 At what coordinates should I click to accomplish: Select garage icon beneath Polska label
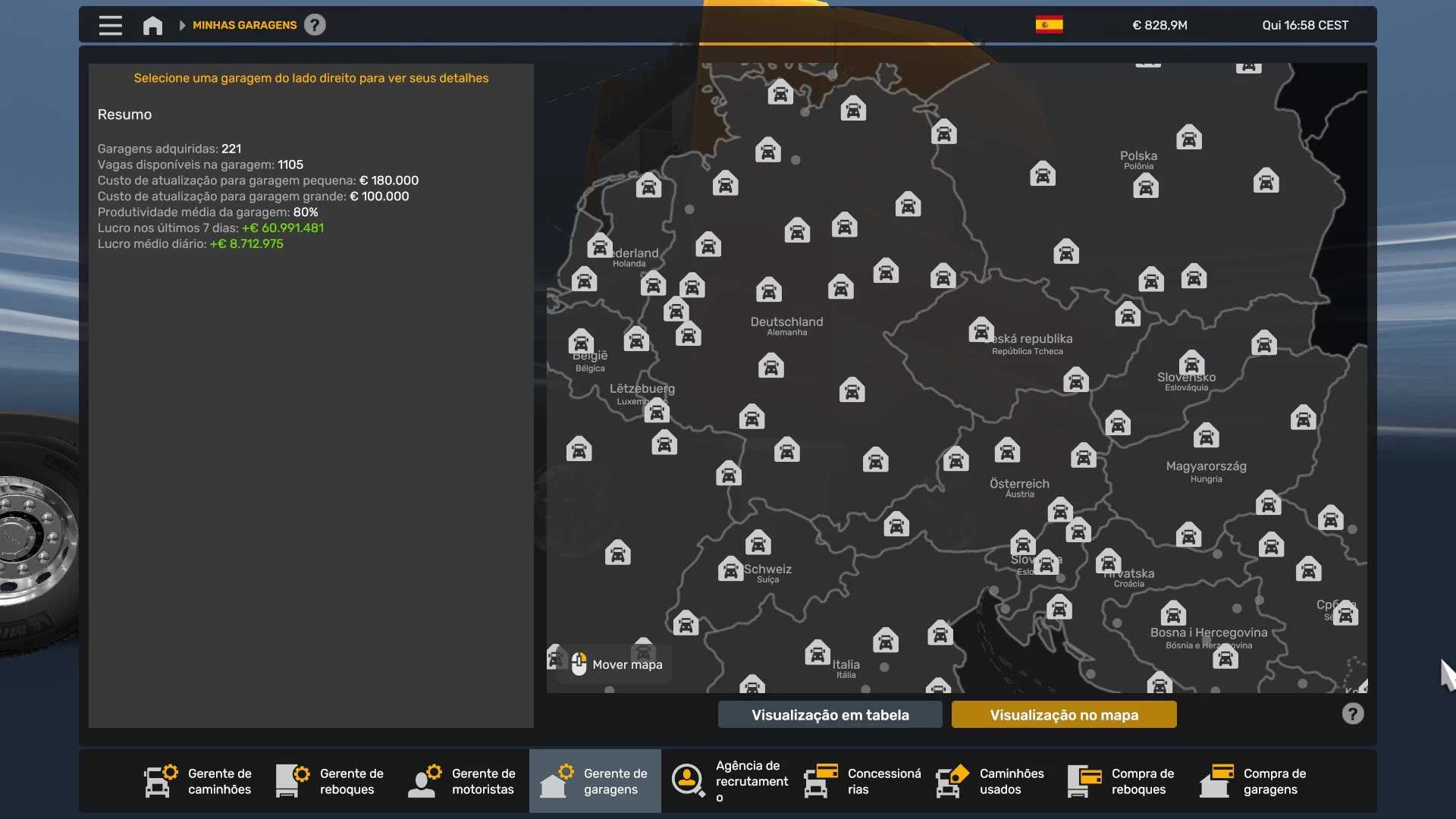pos(1145,186)
